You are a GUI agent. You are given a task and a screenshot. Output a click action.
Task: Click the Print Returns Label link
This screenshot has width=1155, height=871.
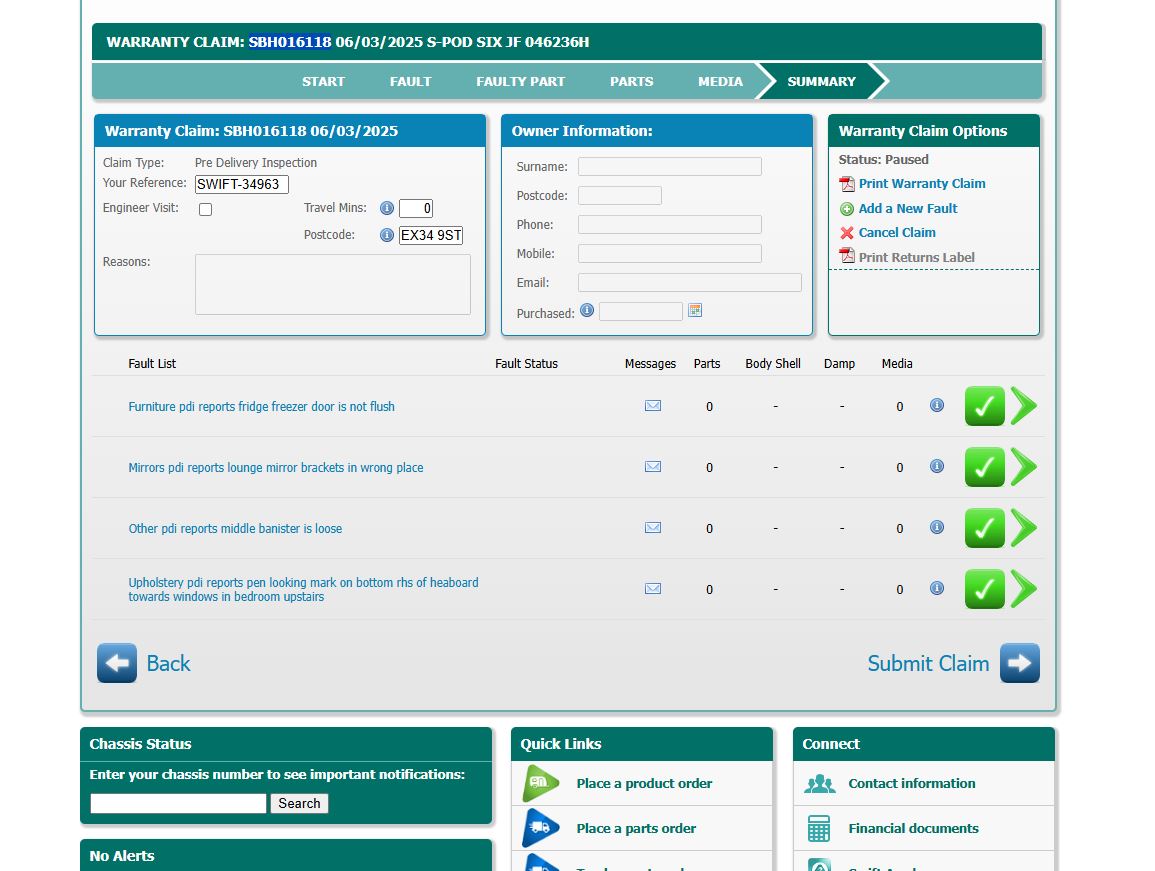coord(916,257)
